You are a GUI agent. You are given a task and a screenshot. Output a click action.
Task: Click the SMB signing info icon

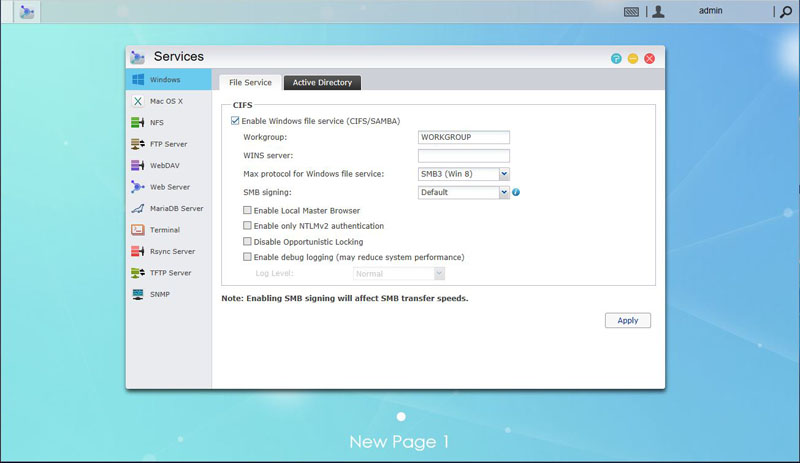point(516,192)
